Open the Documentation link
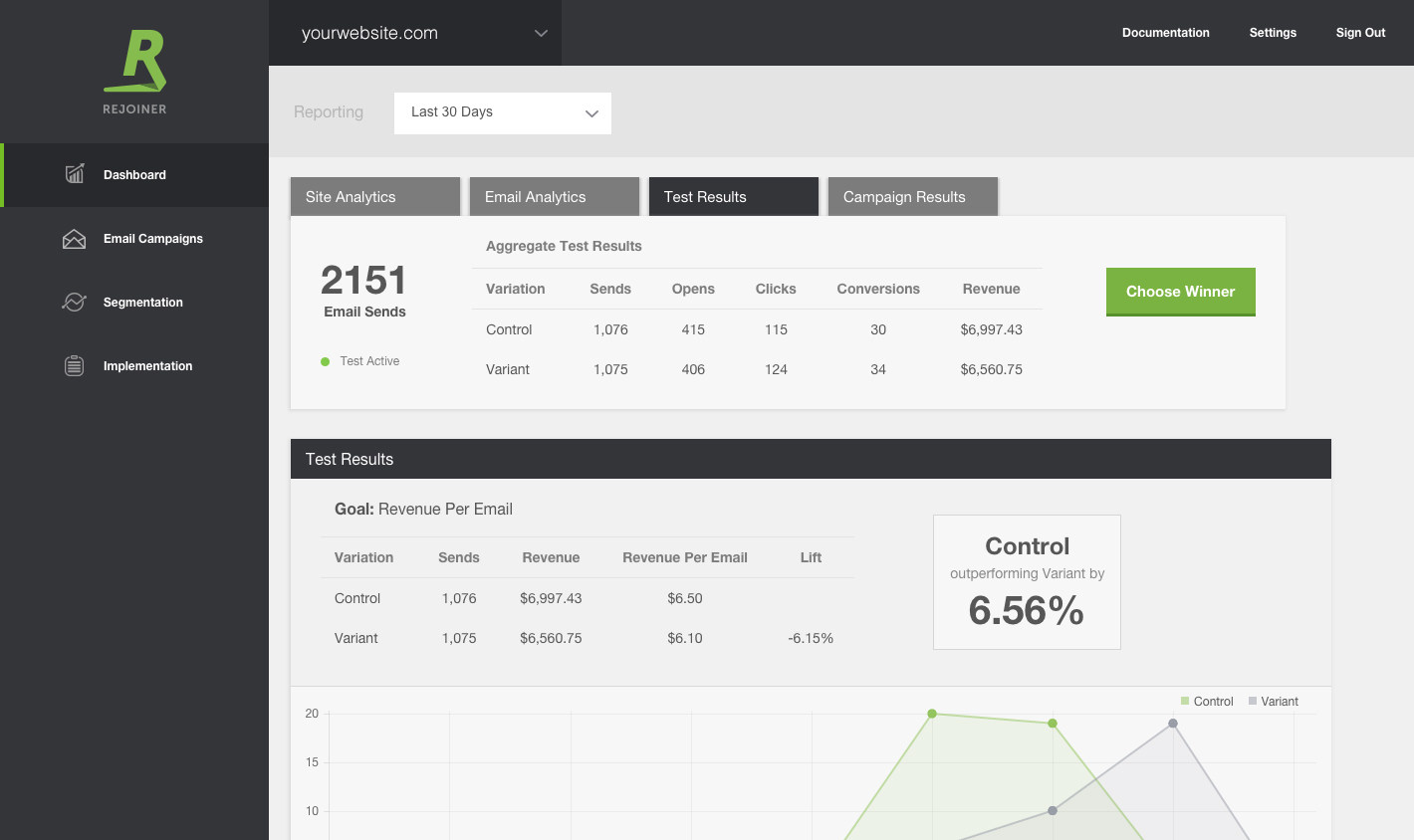This screenshot has height=840, width=1414. pos(1166,33)
